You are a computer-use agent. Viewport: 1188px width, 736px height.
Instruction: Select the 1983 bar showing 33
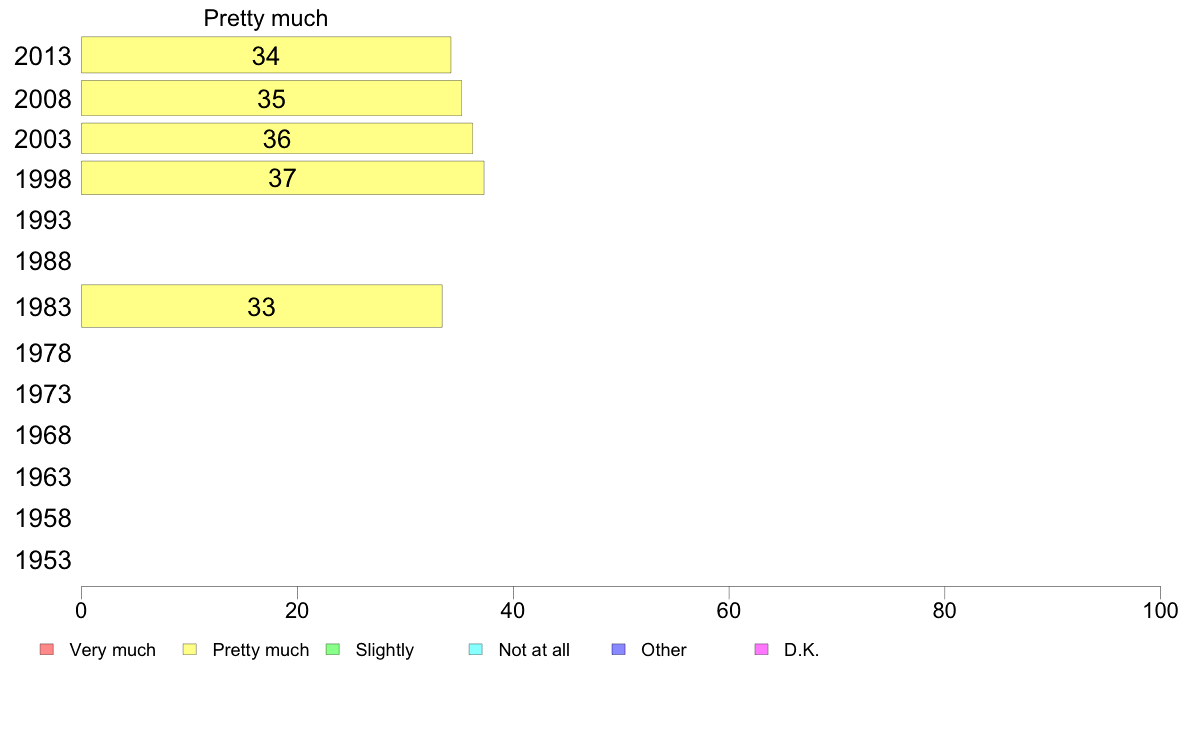(261, 306)
